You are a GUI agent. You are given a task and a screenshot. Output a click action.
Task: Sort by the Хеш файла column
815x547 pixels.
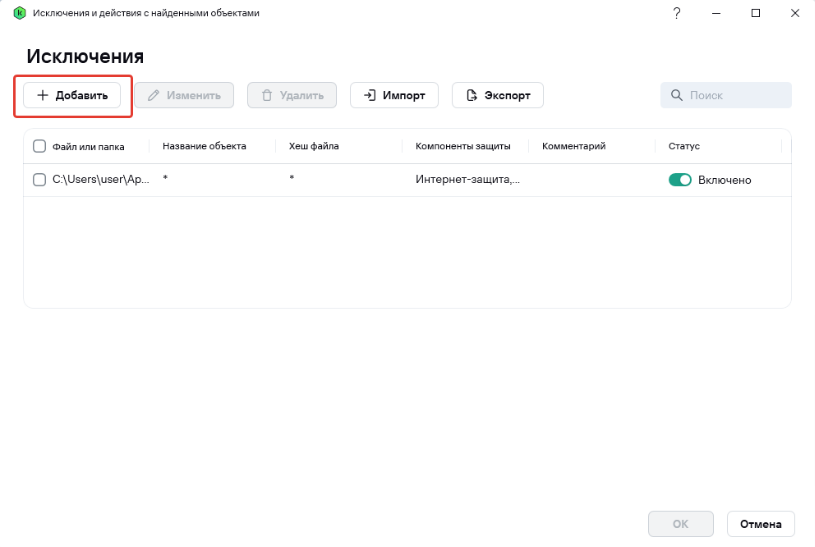(x=313, y=146)
